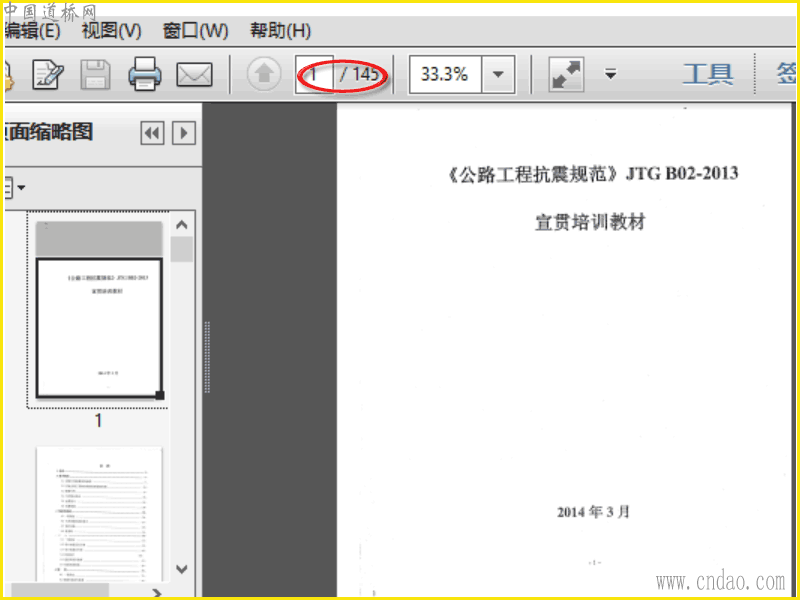Click the page label 1 under thumbnail
The width and height of the screenshot is (800, 600).
click(x=98, y=420)
